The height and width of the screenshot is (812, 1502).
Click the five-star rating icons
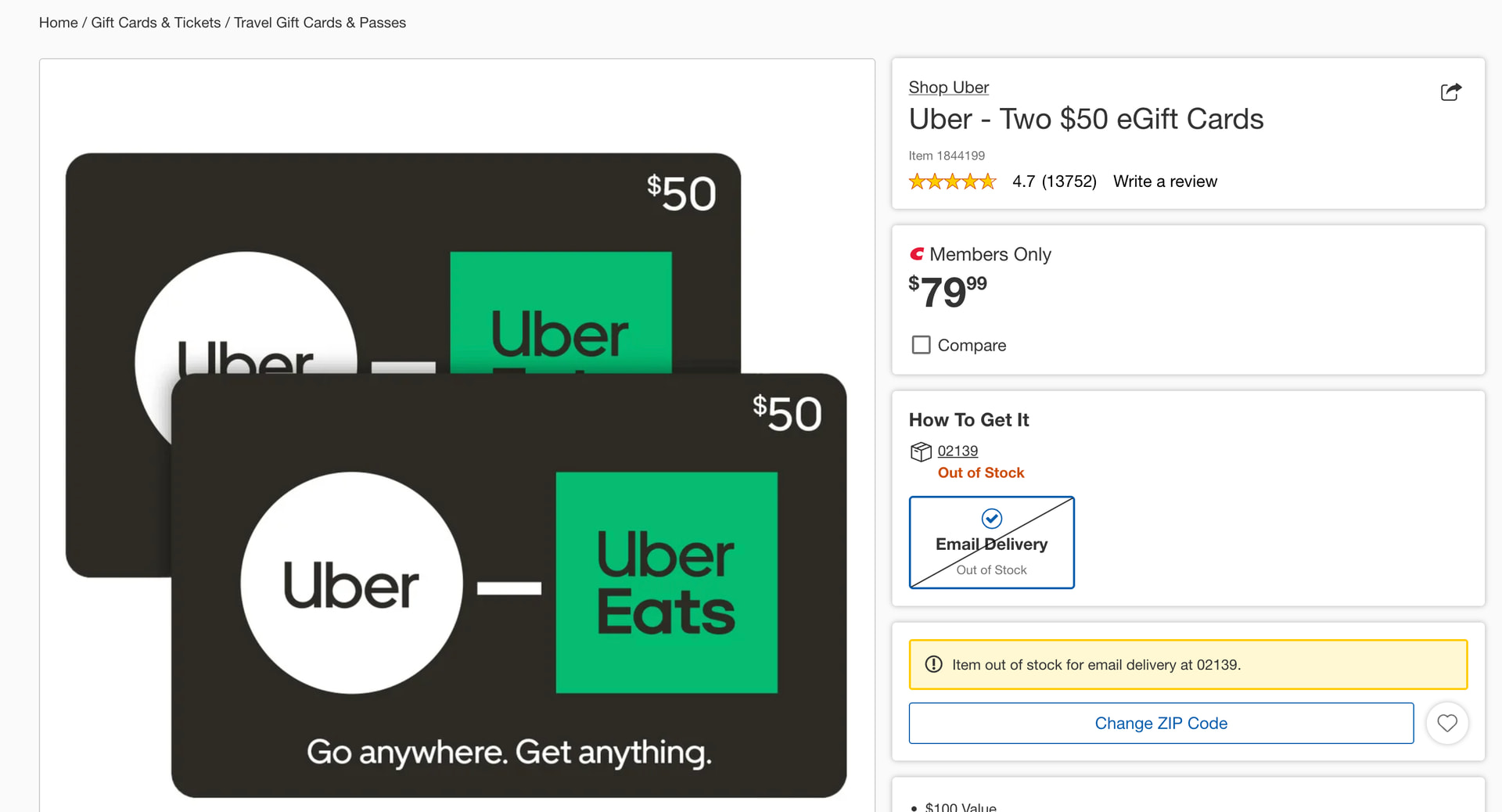click(952, 181)
